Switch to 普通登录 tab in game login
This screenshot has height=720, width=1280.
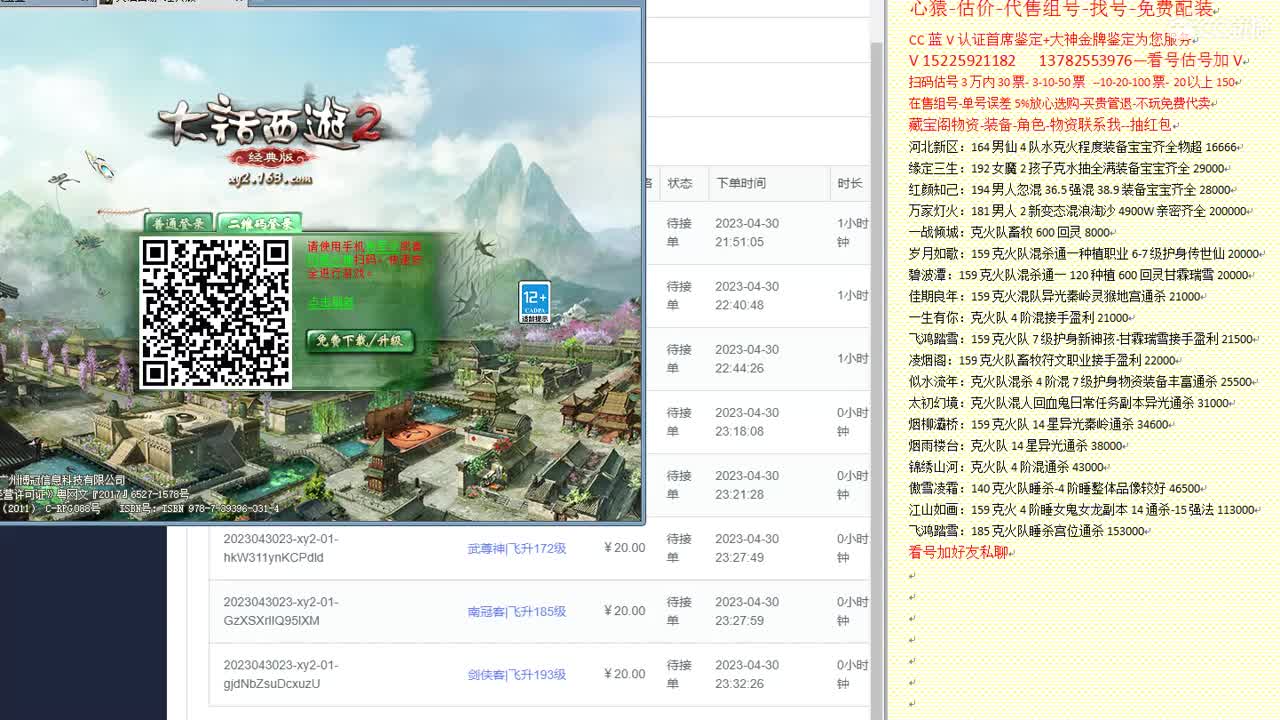[180, 224]
